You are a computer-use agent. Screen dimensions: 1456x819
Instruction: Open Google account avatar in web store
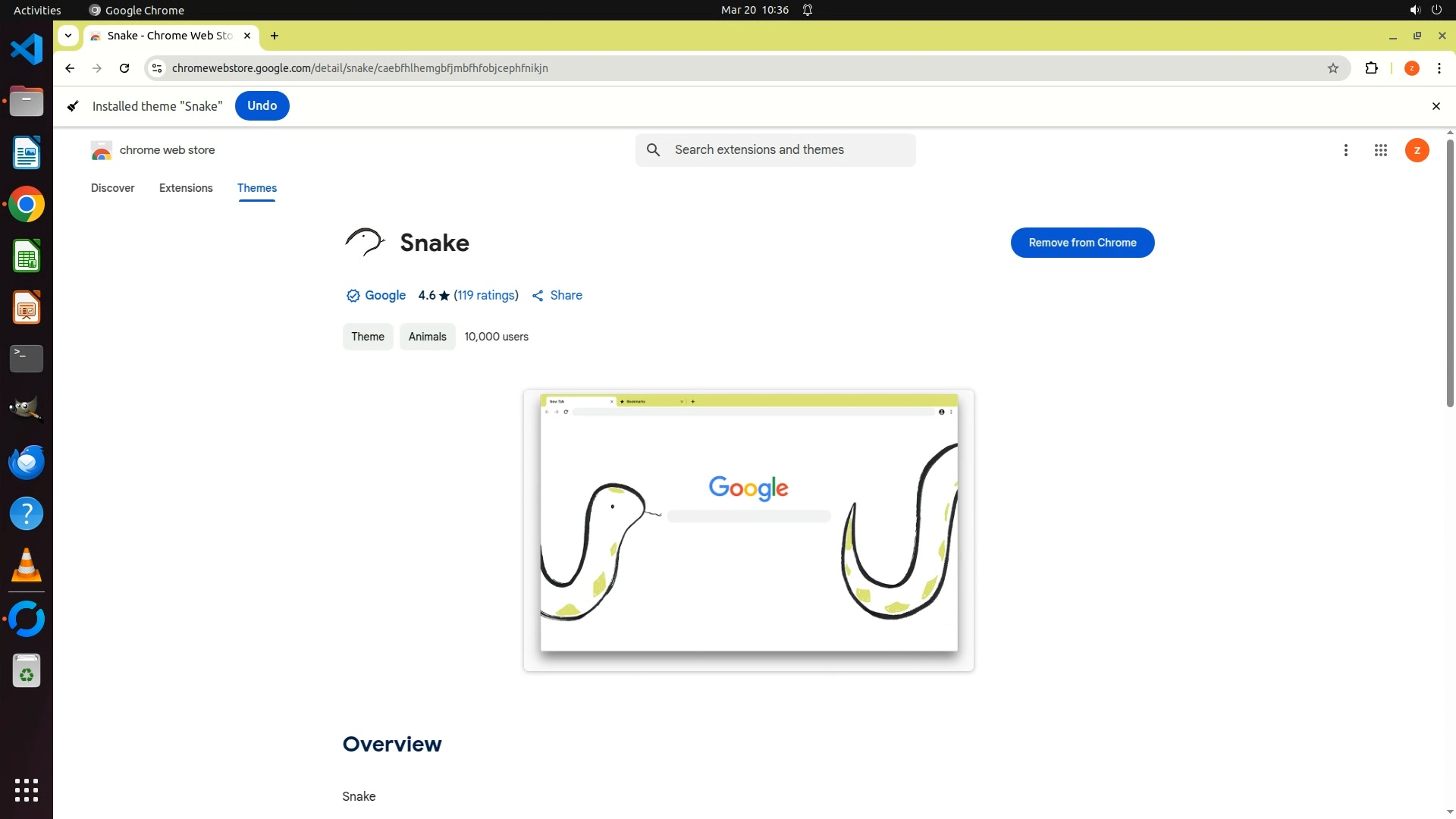tap(1417, 150)
